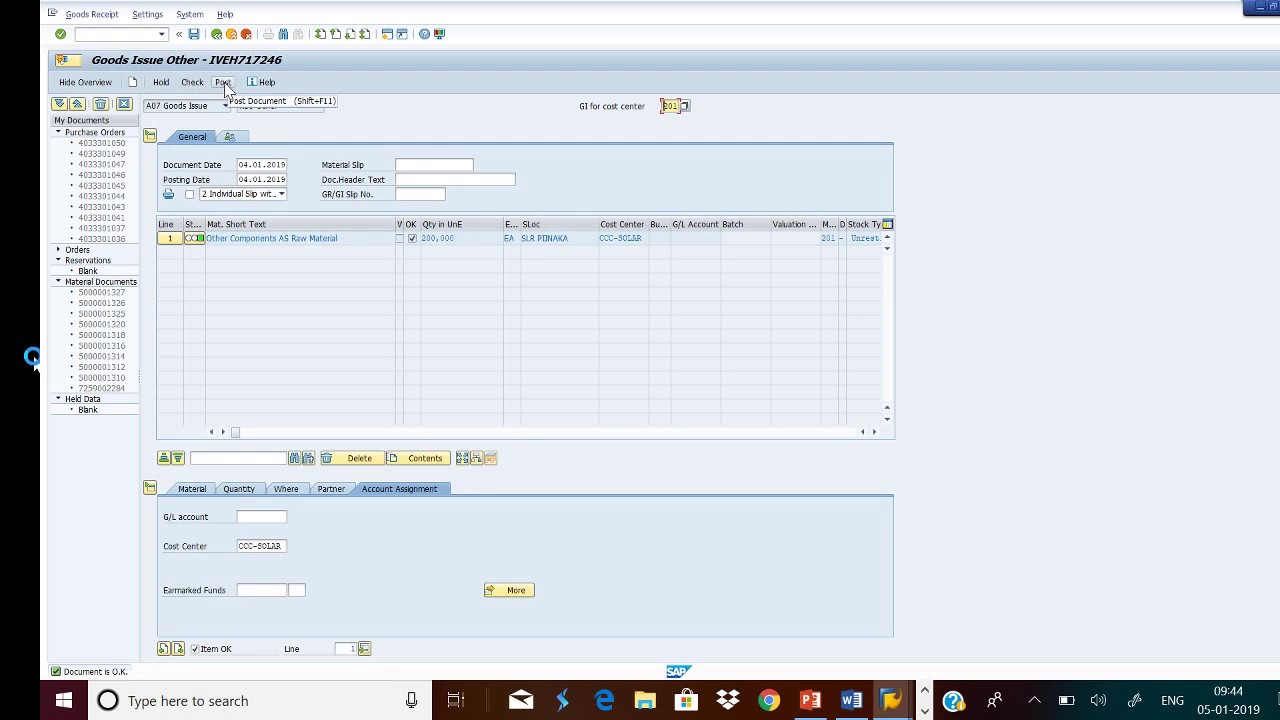
Task: Click the Hide Overview button
Action: pos(85,82)
